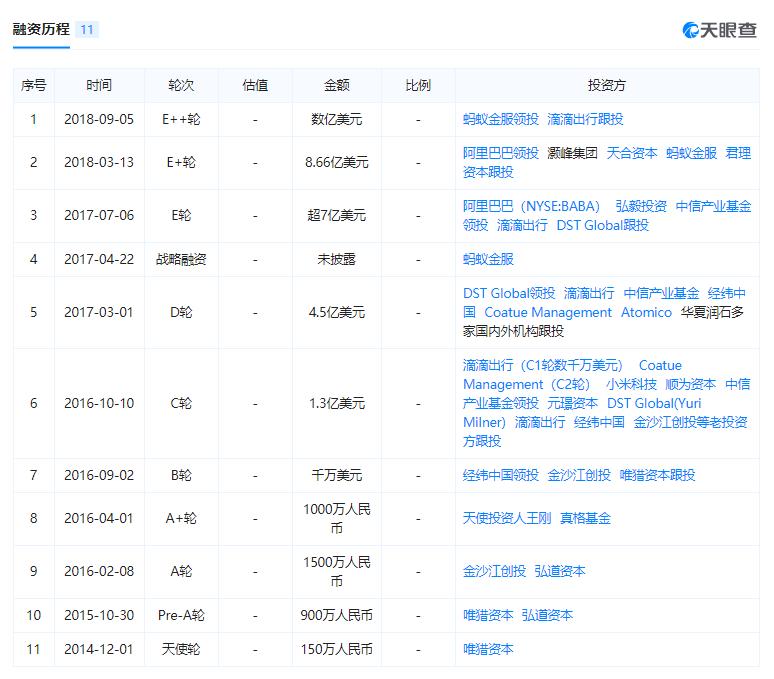Open 经纬中国领投 link in the B轮 row
Screen dimensions: 774x679
(501, 476)
